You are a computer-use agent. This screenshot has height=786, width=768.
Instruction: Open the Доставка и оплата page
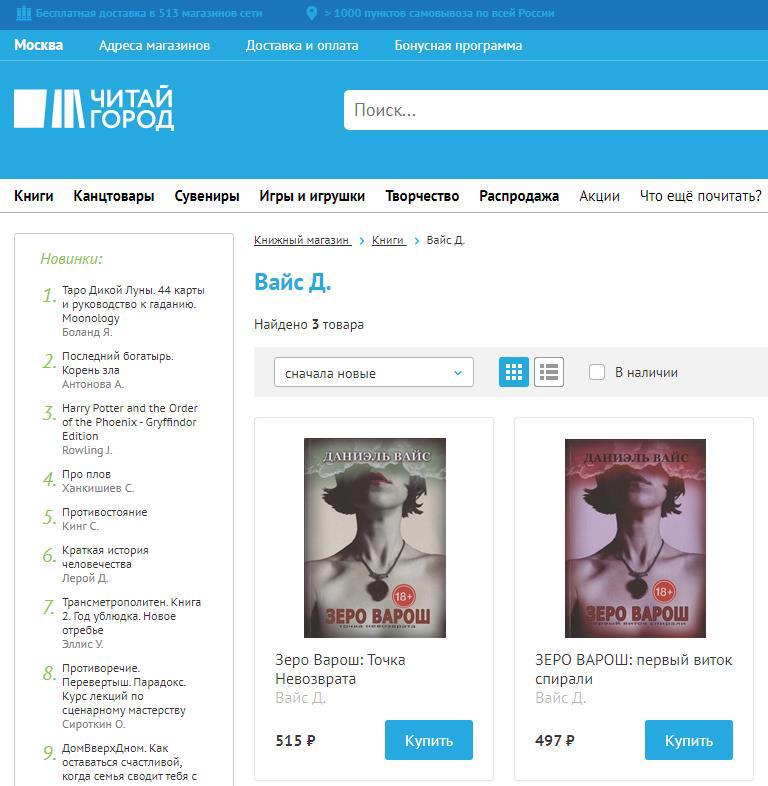click(302, 45)
